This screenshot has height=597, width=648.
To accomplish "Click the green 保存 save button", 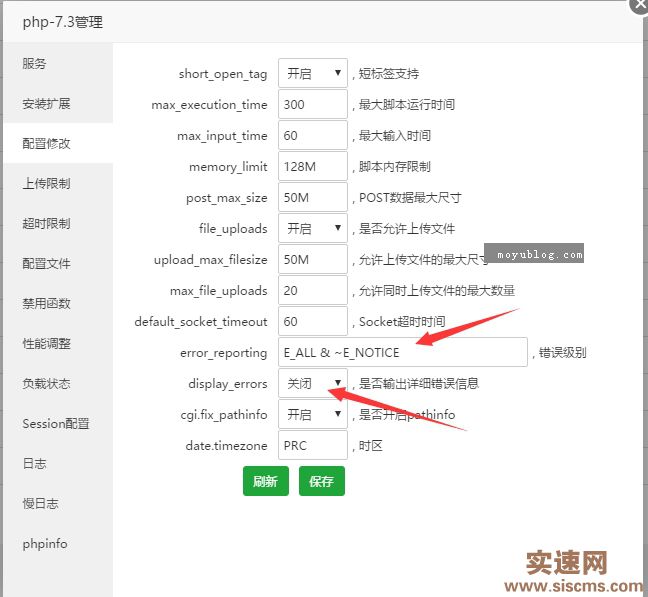I will [x=322, y=481].
